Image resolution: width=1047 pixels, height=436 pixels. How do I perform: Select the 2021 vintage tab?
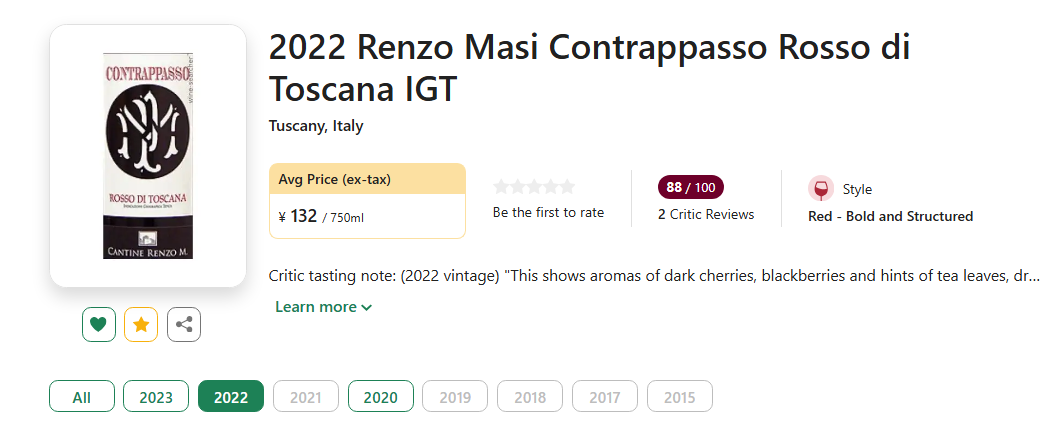point(306,397)
